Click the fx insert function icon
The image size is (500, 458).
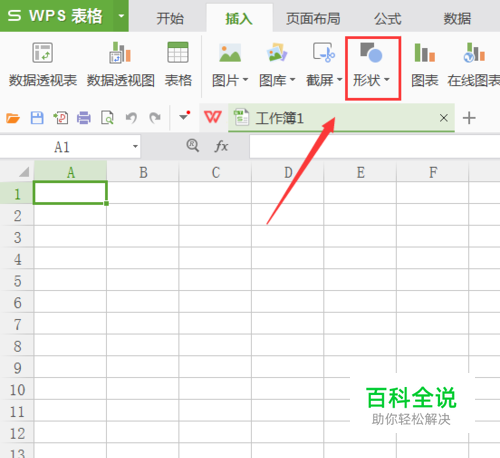[221, 146]
